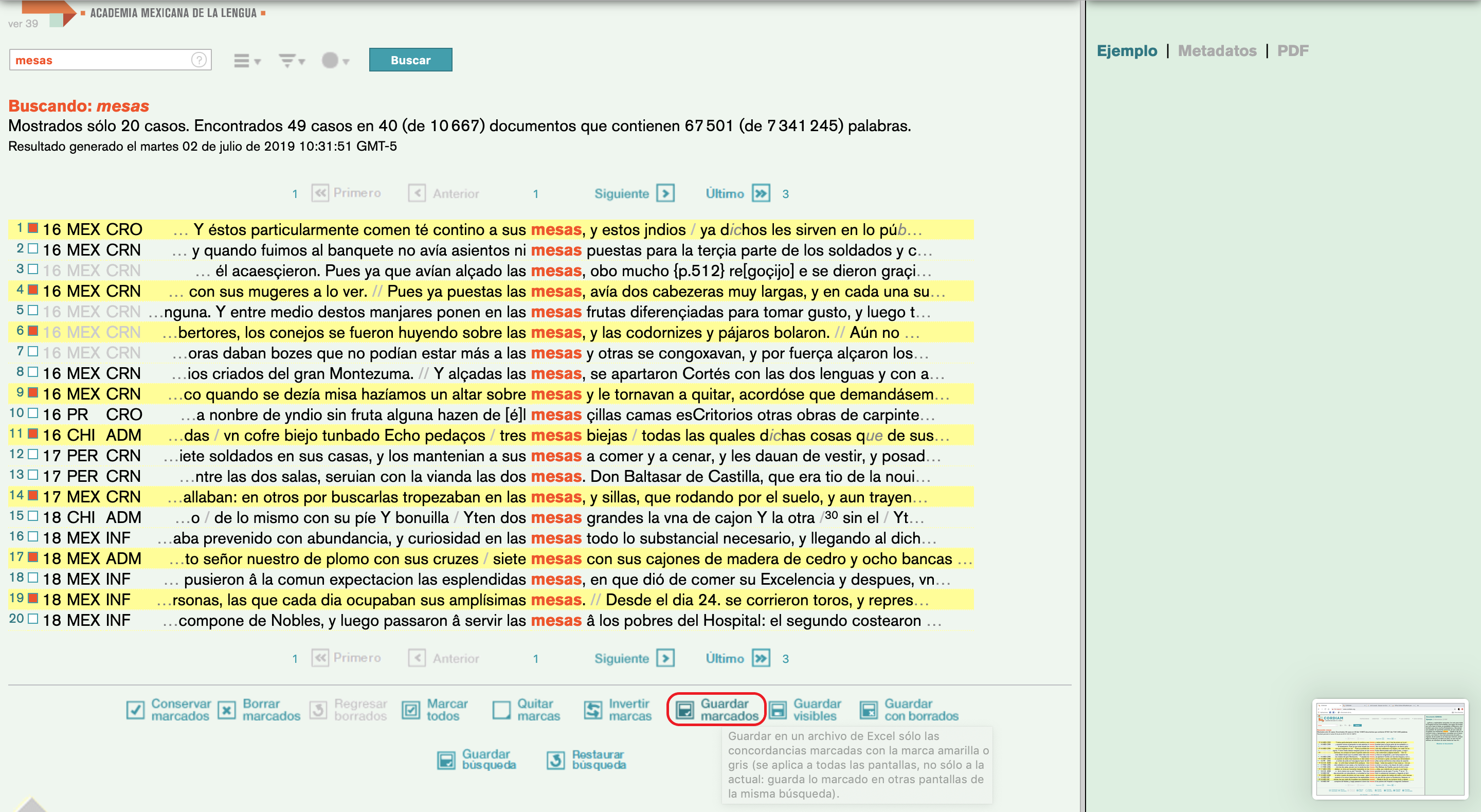Click bottom Siguiente next-page arrow icon

[x=665, y=657]
